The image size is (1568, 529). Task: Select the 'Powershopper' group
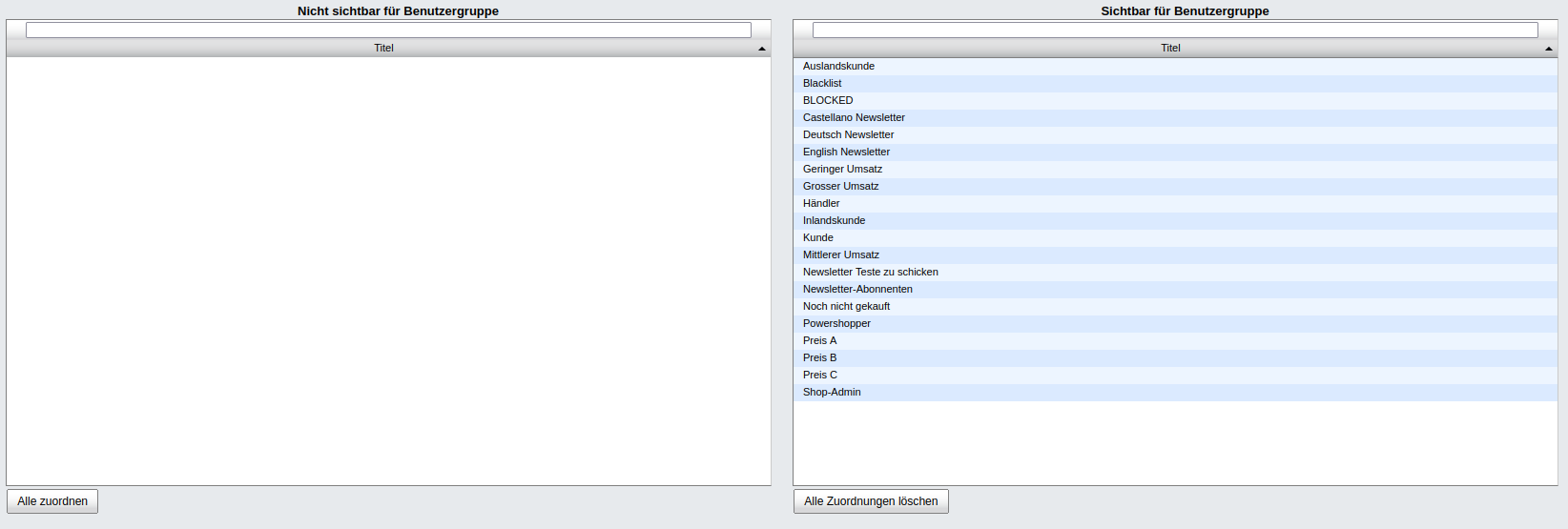click(x=836, y=323)
